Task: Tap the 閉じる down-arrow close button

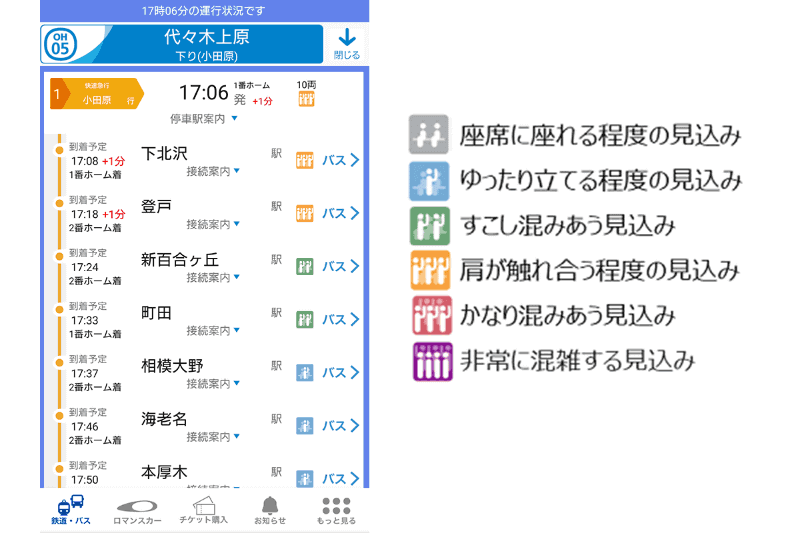Action: 347,44
